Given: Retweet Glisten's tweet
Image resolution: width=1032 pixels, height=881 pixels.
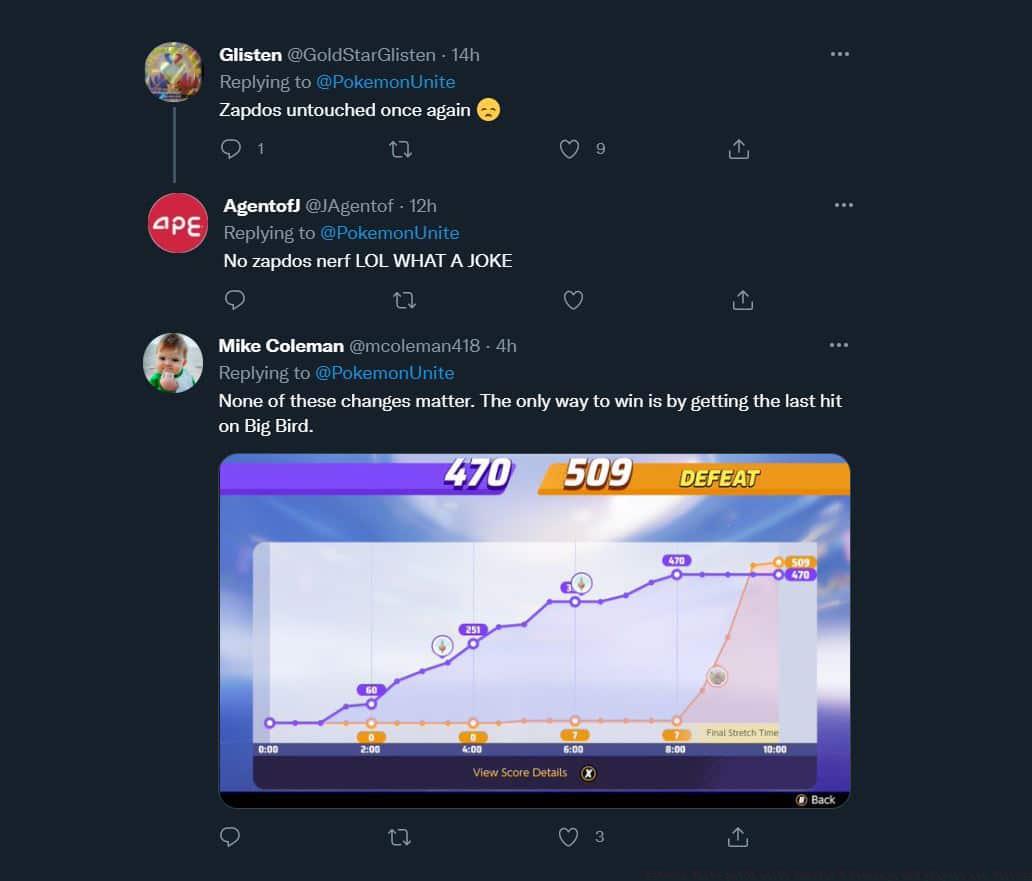Looking at the screenshot, I should click(400, 149).
